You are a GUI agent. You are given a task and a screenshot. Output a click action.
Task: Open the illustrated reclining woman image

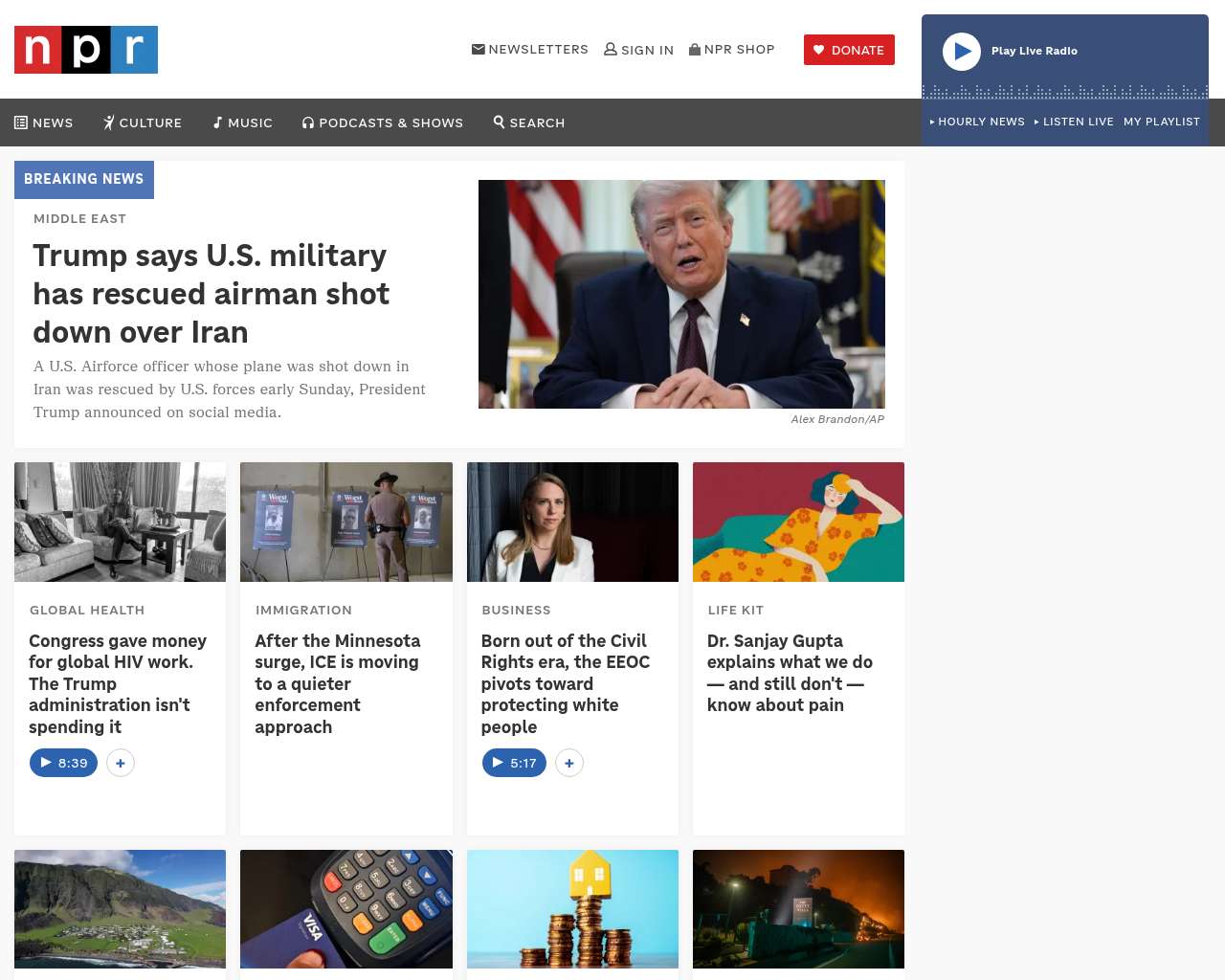coord(798,522)
